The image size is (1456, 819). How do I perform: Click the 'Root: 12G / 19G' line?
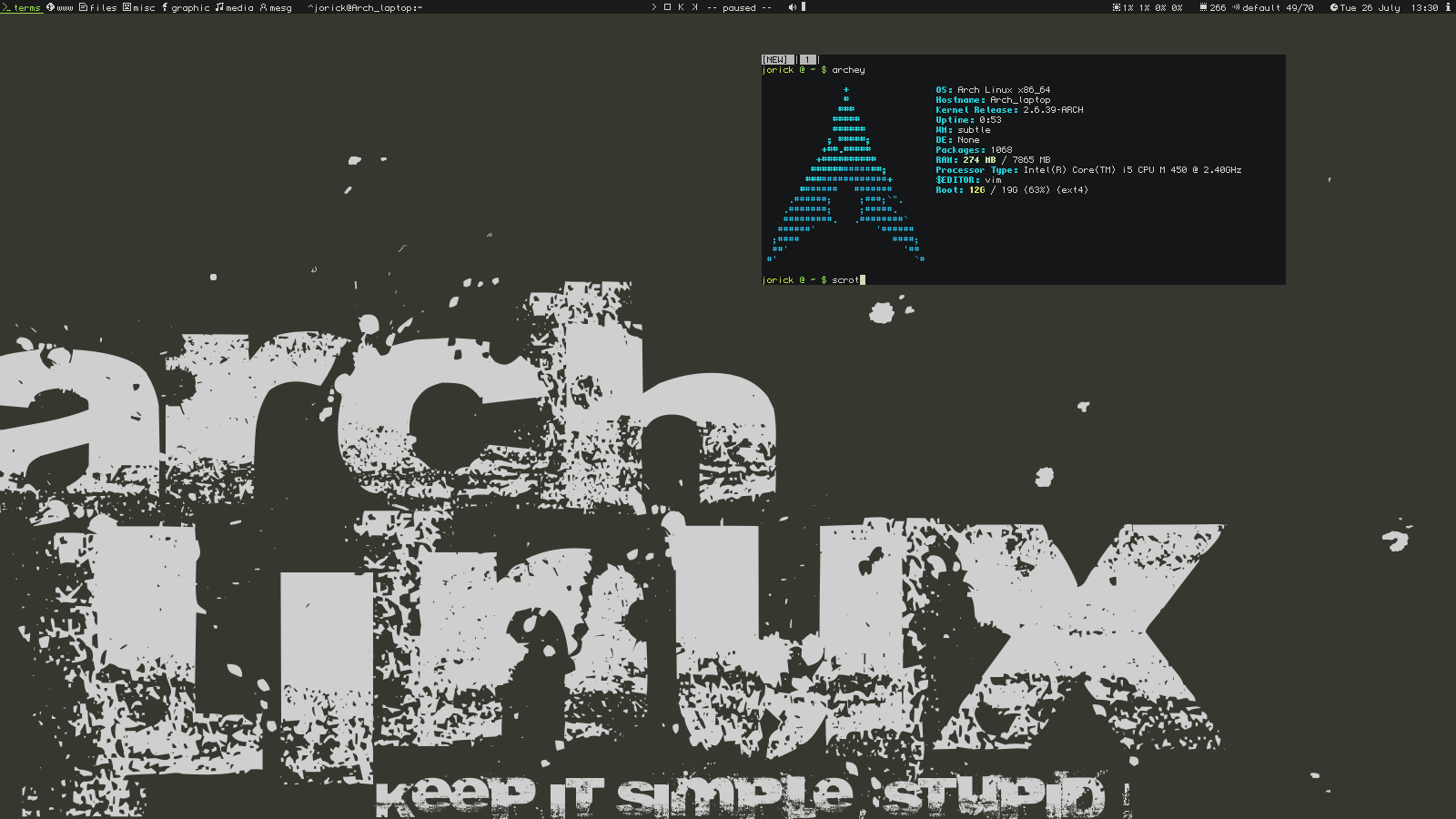[x=1012, y=190]
